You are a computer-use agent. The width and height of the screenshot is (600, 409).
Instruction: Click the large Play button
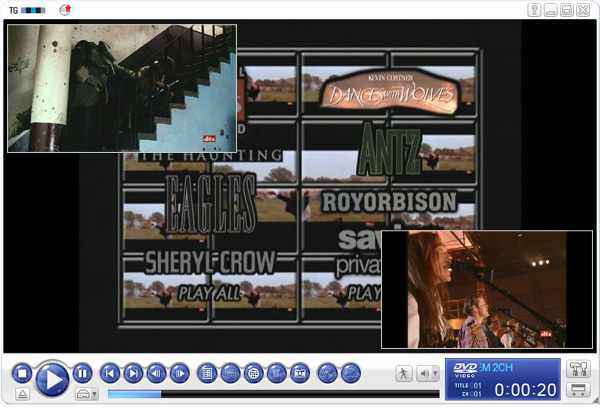click(x=52, y=379)
